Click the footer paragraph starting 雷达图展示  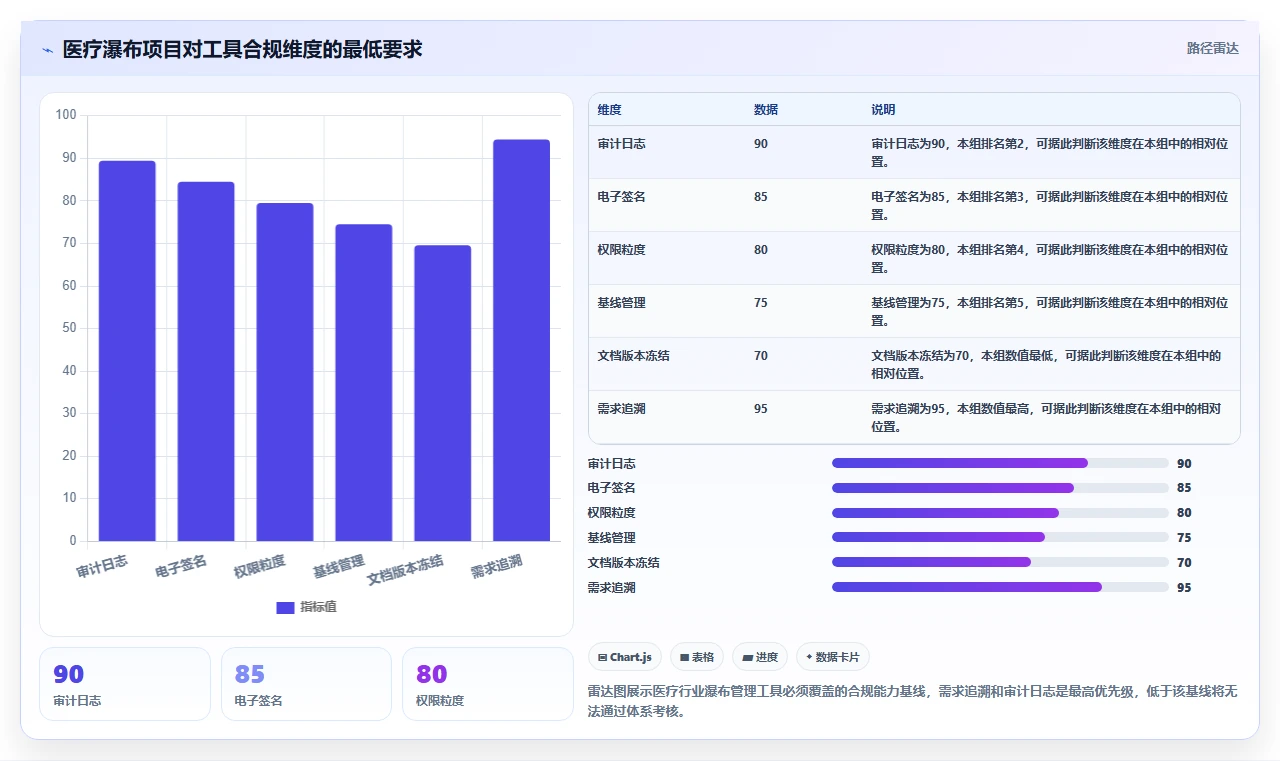tap(913, 701)
